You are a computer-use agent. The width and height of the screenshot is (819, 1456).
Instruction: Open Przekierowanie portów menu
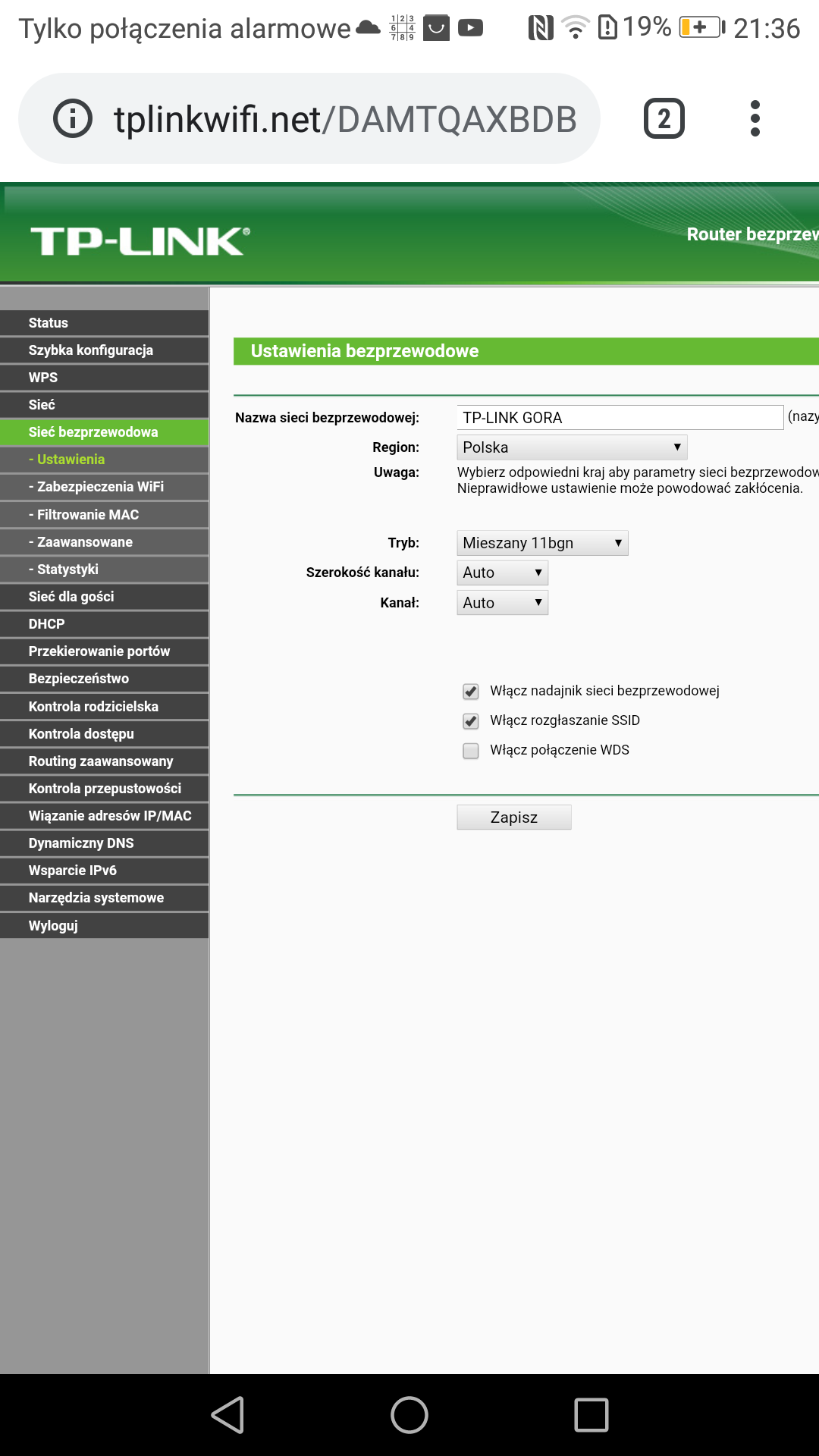coord(104,651)
